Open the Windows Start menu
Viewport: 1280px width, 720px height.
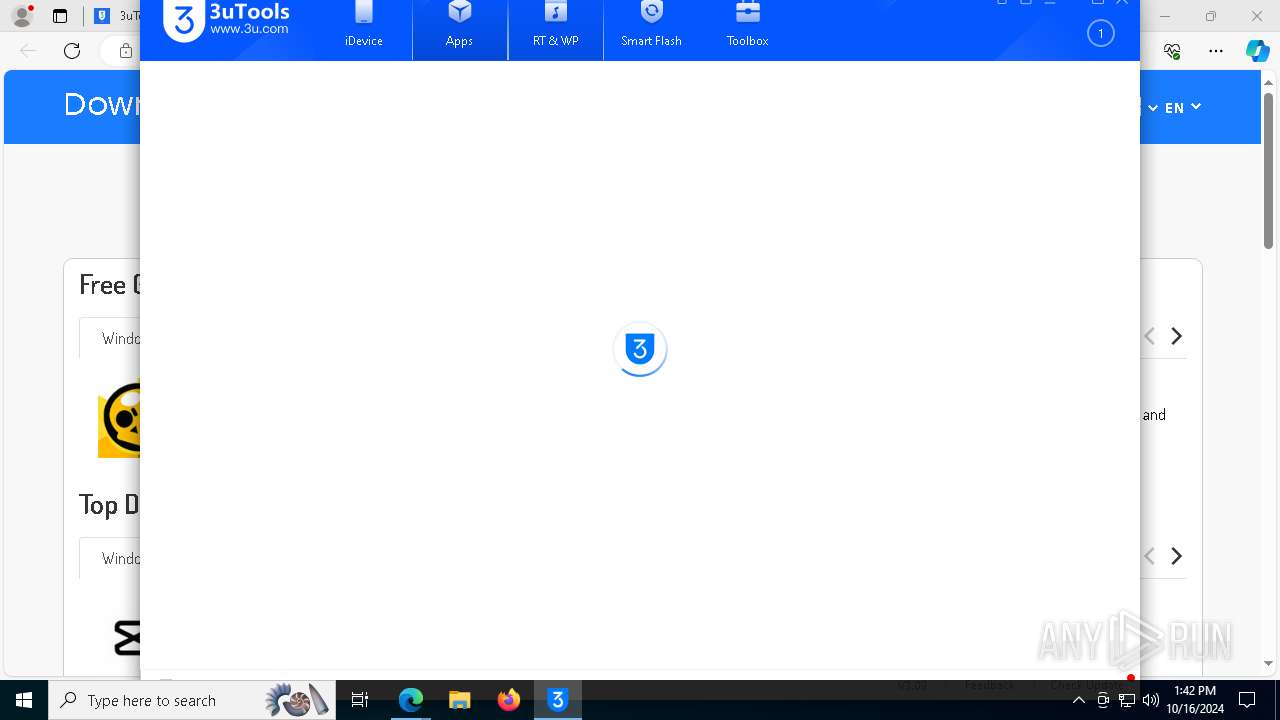coord(24,700)
